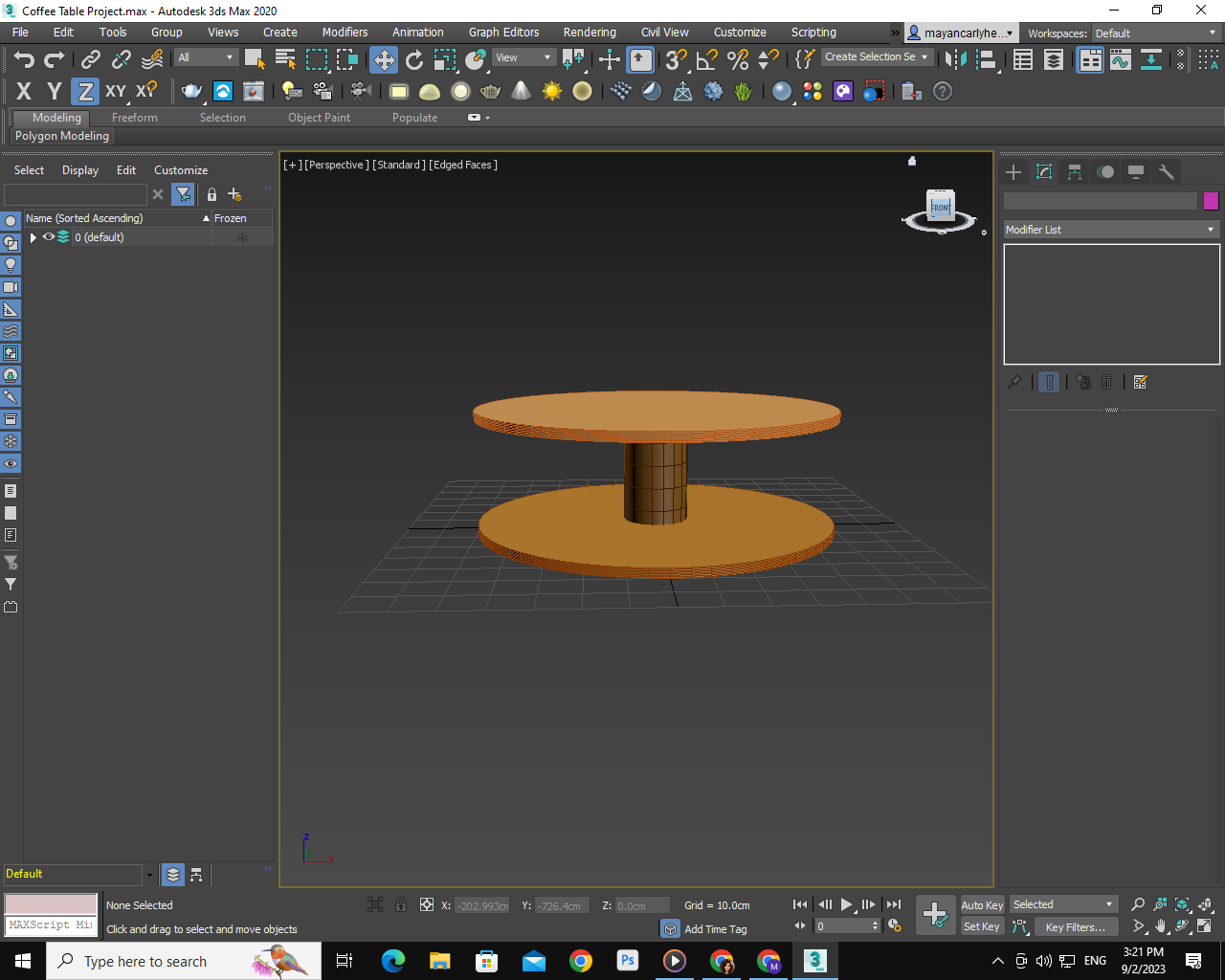Open the Modify tab of the command panel

click(1044, 172)
